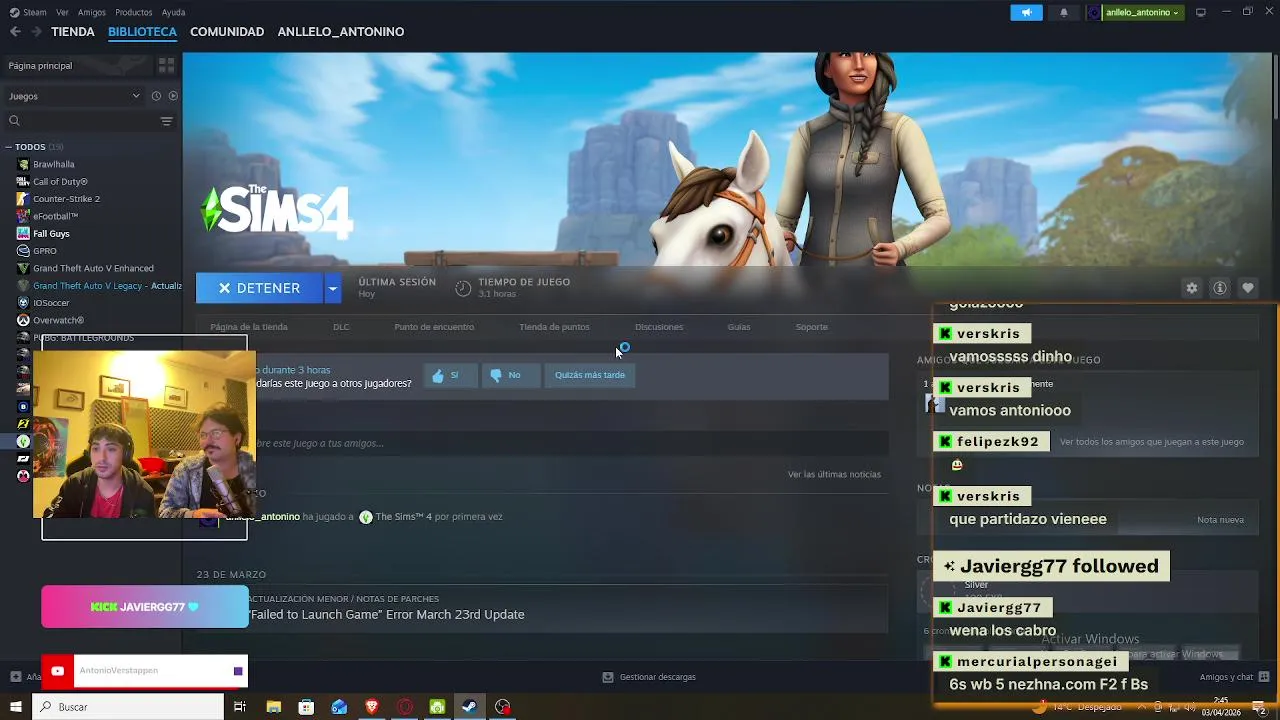Click the Steam taskbar icon

(469, 707)
